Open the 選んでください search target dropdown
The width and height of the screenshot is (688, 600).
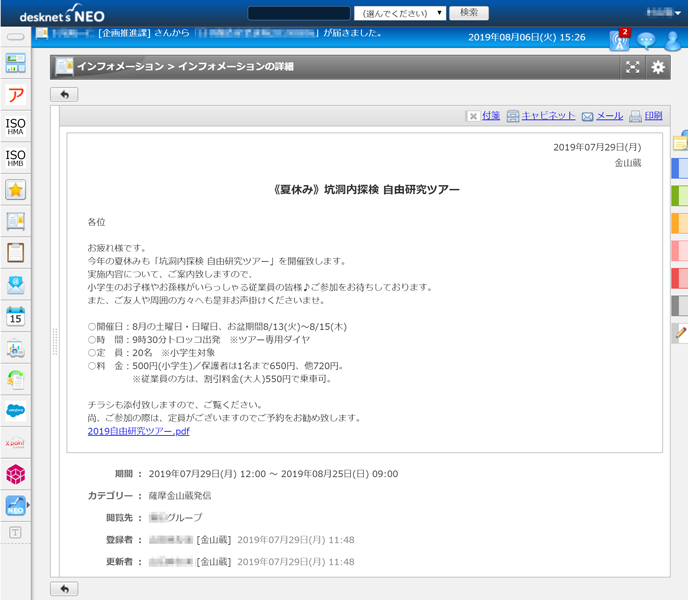pos(400,13)
